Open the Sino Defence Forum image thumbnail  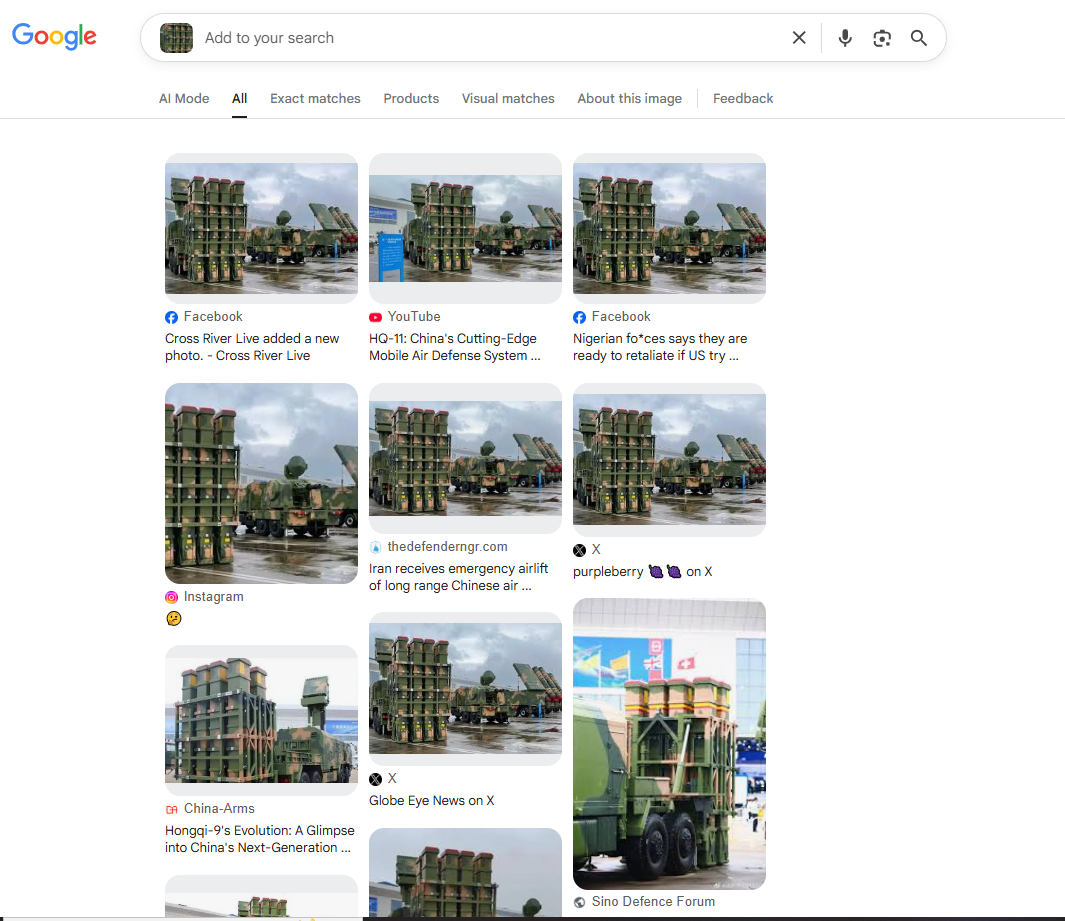pyautogui.click(x=669, y=743)
